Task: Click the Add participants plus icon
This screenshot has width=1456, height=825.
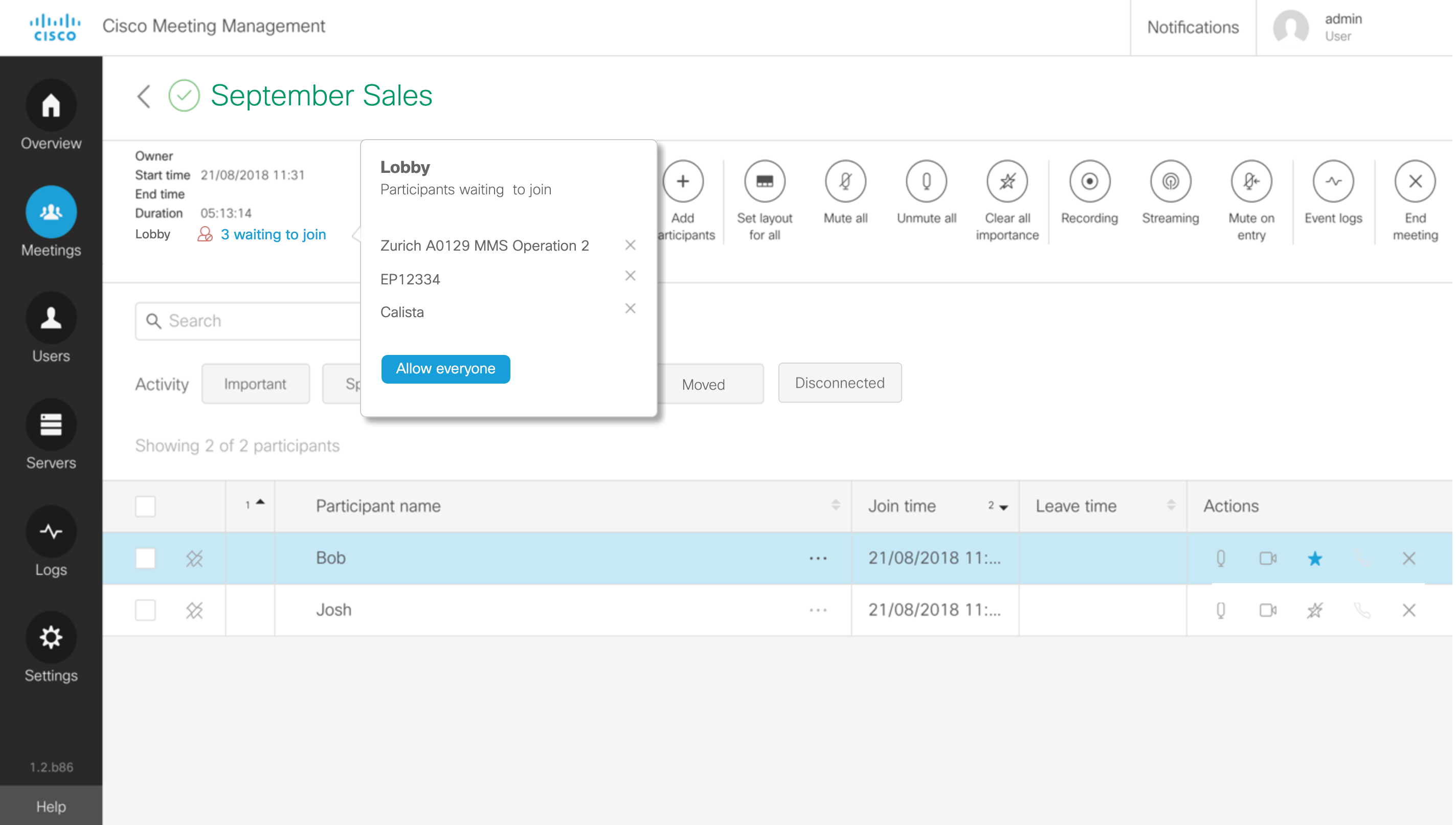Action: (683, 182)
